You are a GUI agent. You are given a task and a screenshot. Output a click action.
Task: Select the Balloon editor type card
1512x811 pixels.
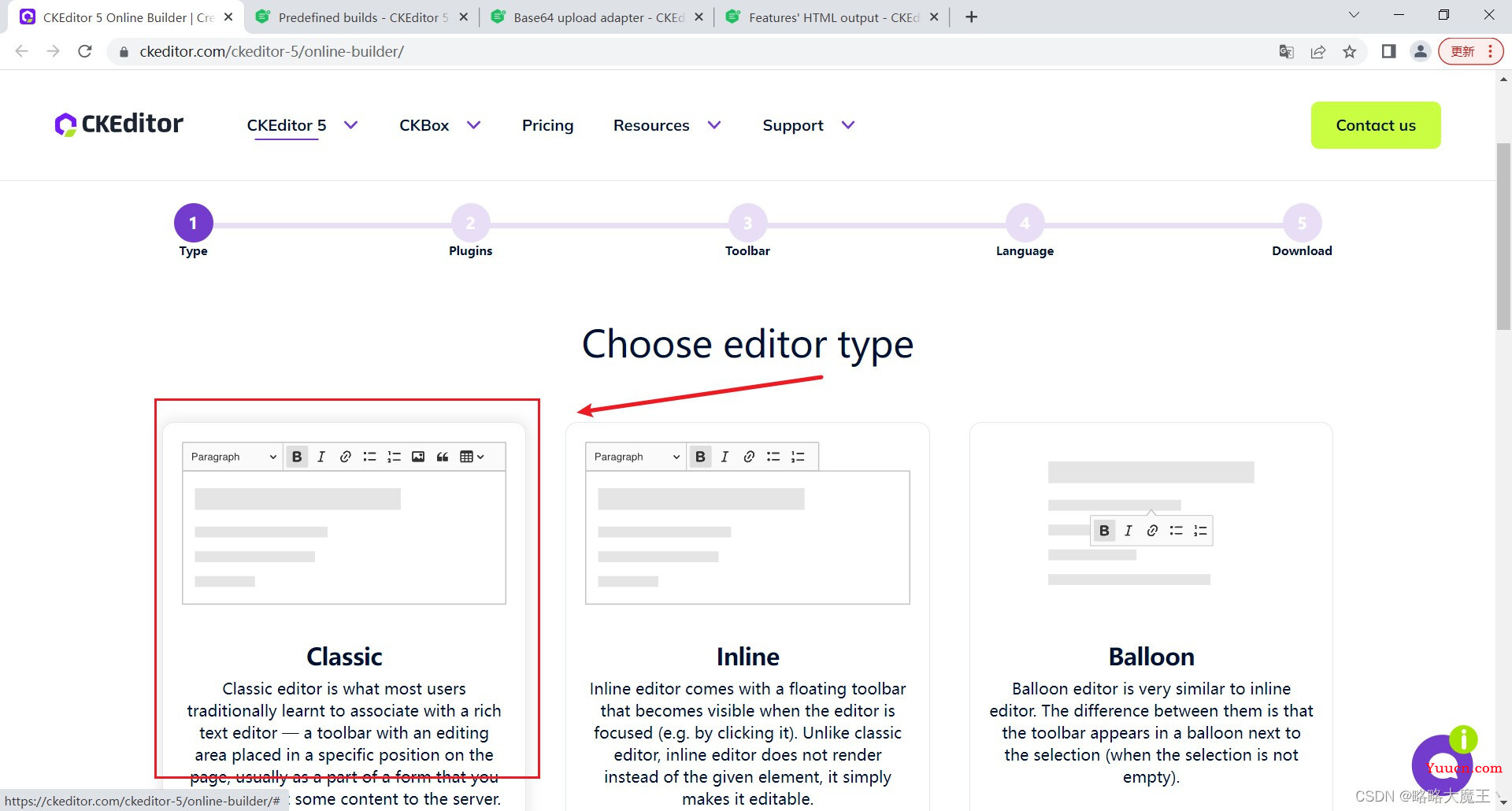coord(1151,617)
